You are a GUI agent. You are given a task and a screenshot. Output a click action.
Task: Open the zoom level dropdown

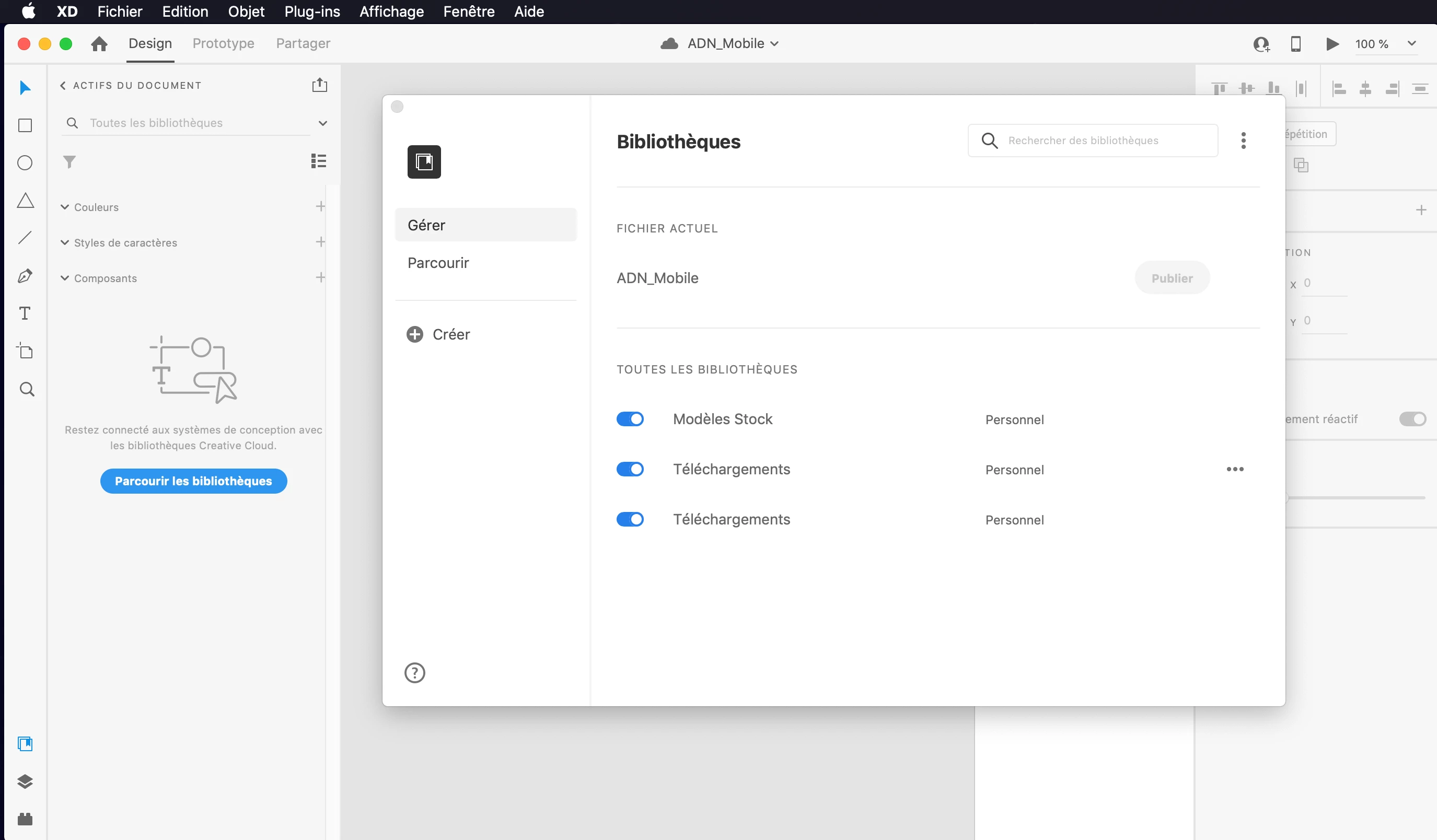click(1411, 44)
